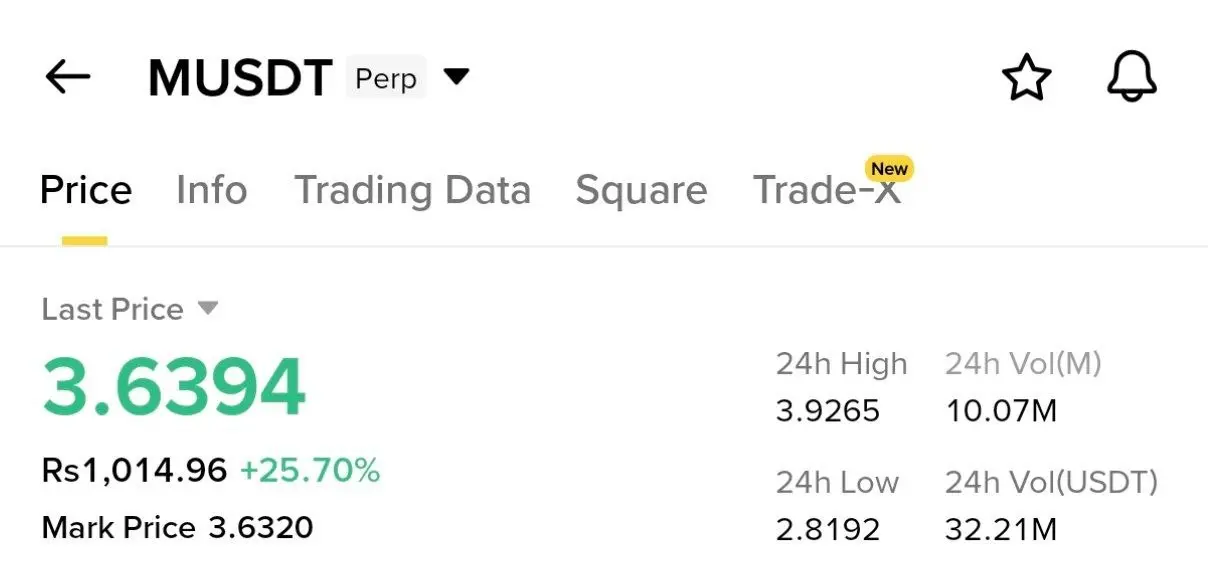Screen dimensions: 1208x565
Task: Tap the +25.70% change percentage
Action: pos(310,469)
